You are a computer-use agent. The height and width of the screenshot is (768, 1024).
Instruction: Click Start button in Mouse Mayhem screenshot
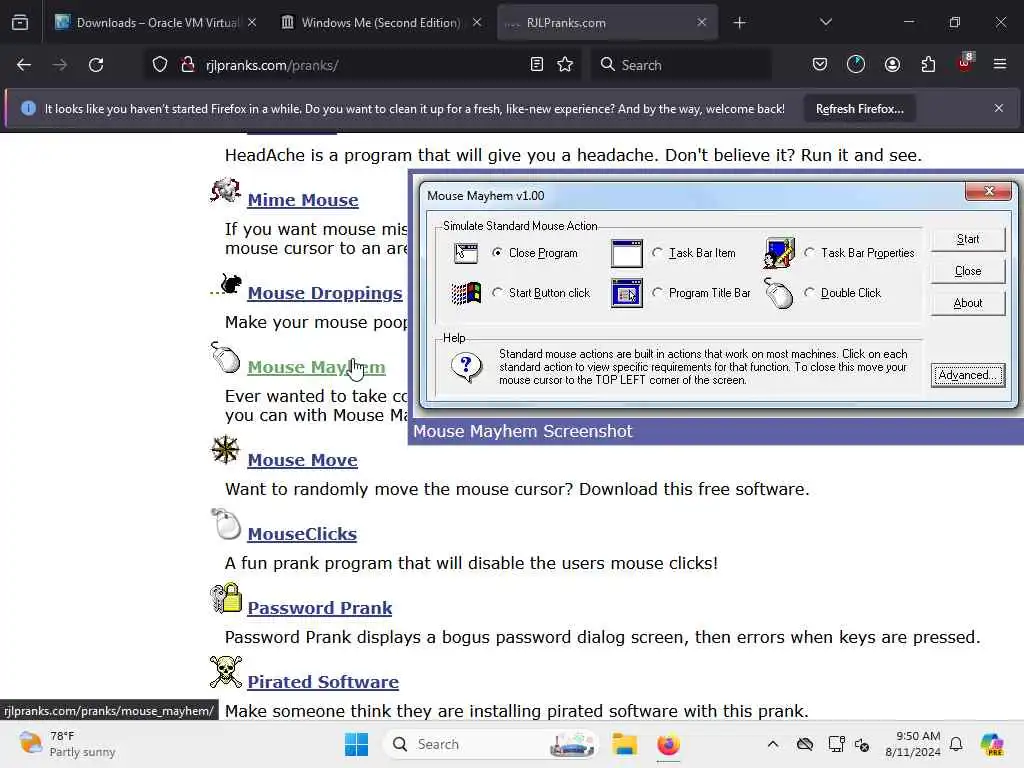coord(968,239)
